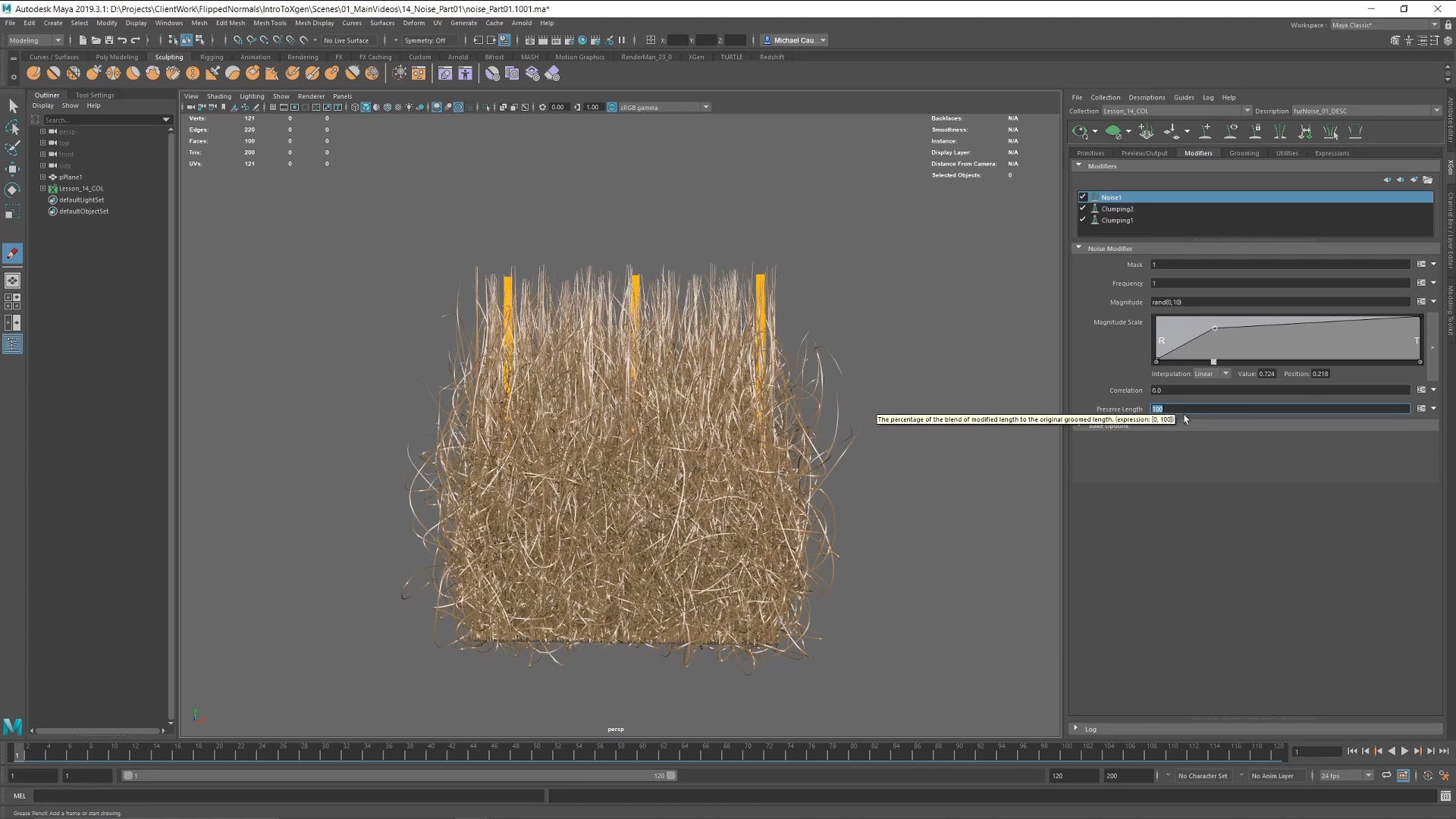Open the Collection dropdown
Viewport: 1456px width, 819px height.
click(x=1247, y=111)
